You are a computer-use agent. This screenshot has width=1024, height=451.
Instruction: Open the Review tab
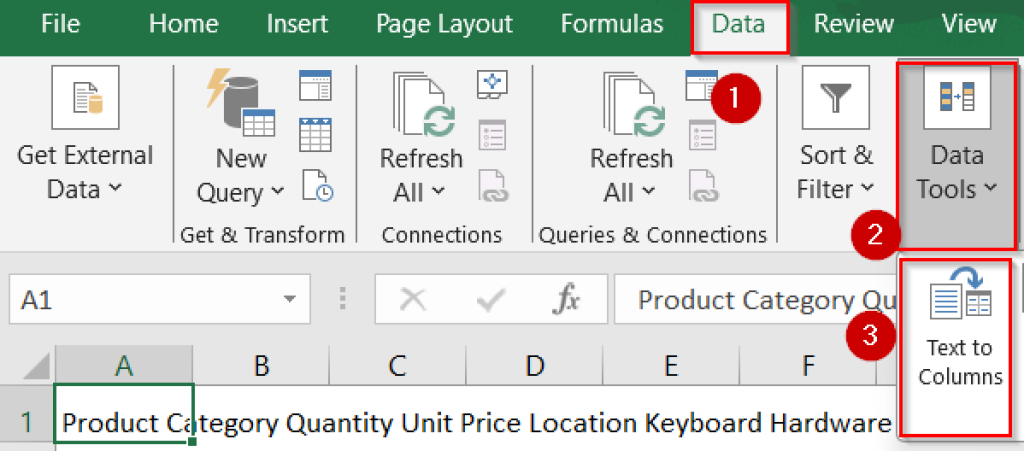[x=854, y=24]
